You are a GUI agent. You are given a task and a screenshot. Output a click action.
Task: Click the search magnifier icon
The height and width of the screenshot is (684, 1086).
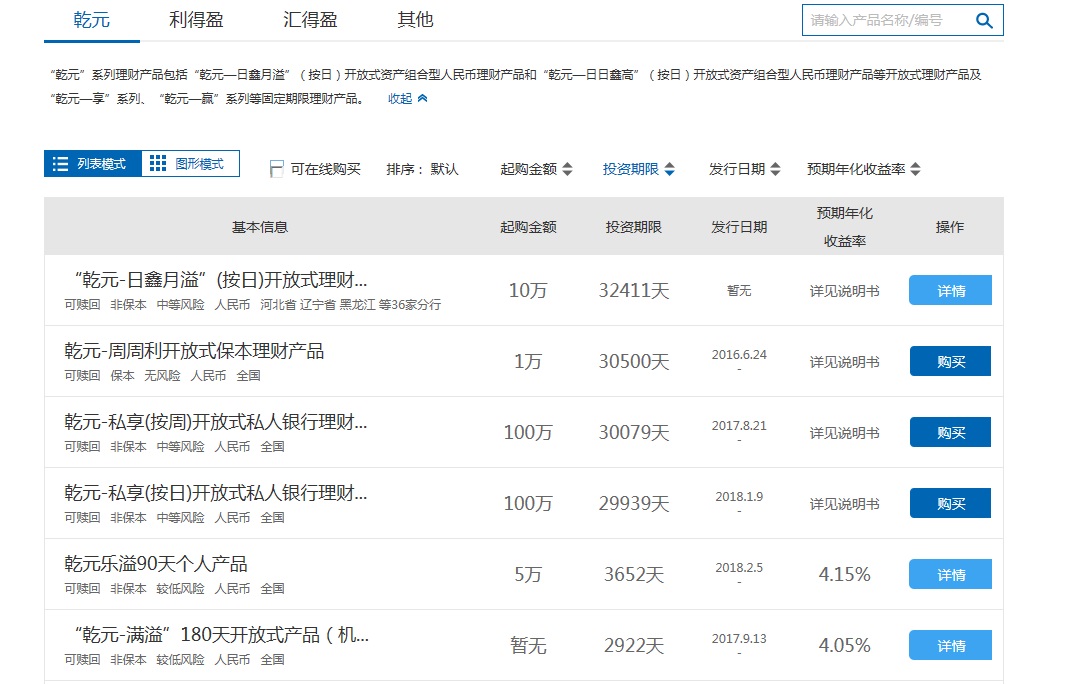[x=984, y=20]
